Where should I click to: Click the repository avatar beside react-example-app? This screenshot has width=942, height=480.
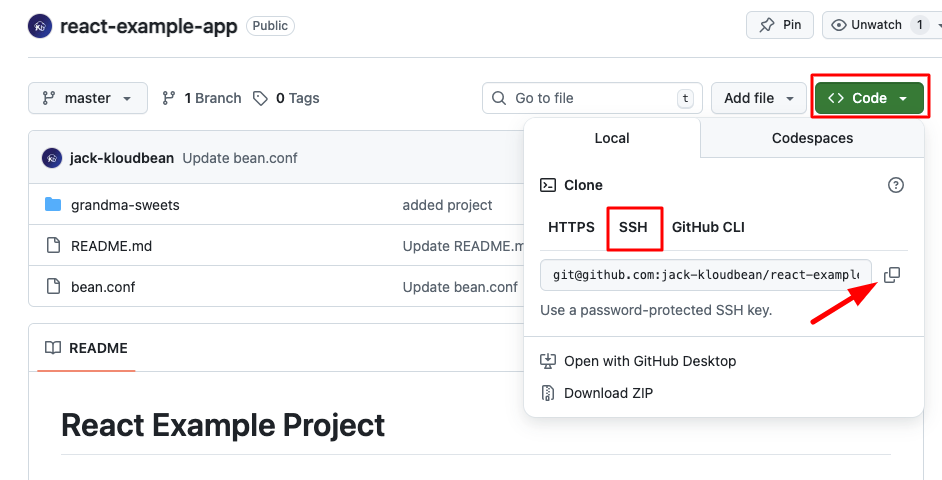tap(40, 26)
